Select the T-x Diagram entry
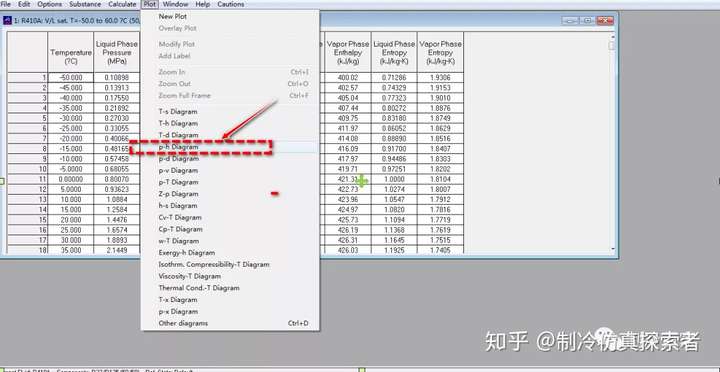Image resolution: width=720 pixels, height=372 pixels. [x=230, y=299]
